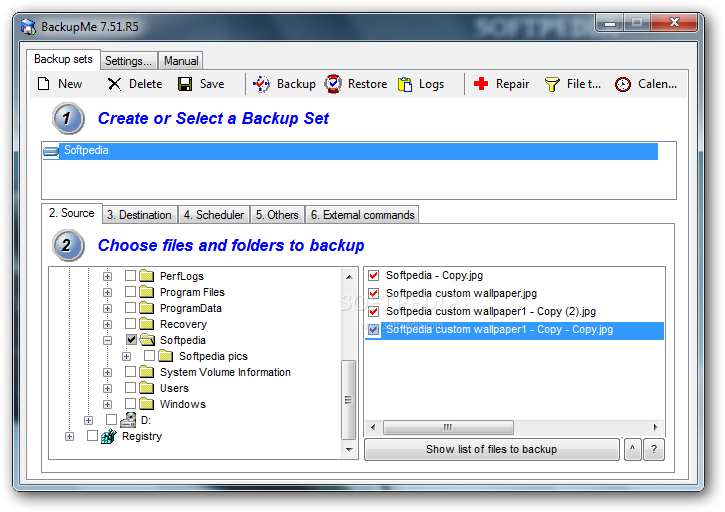725x512 pixels.
Task: Click the file list scroll left arrow
Action: (373, 427)
